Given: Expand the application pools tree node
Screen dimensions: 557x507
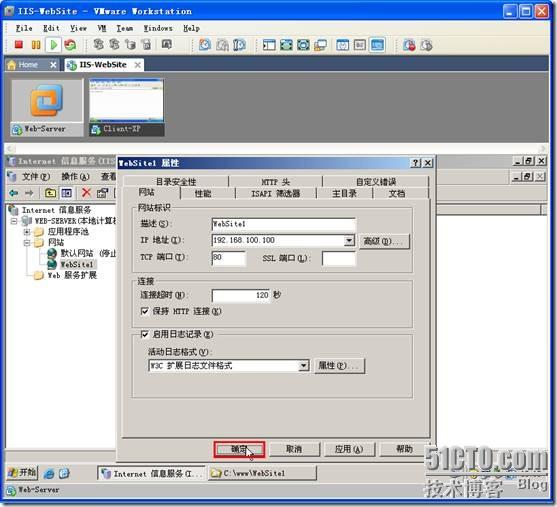Looking at the screenshot, I should [27, 232].
